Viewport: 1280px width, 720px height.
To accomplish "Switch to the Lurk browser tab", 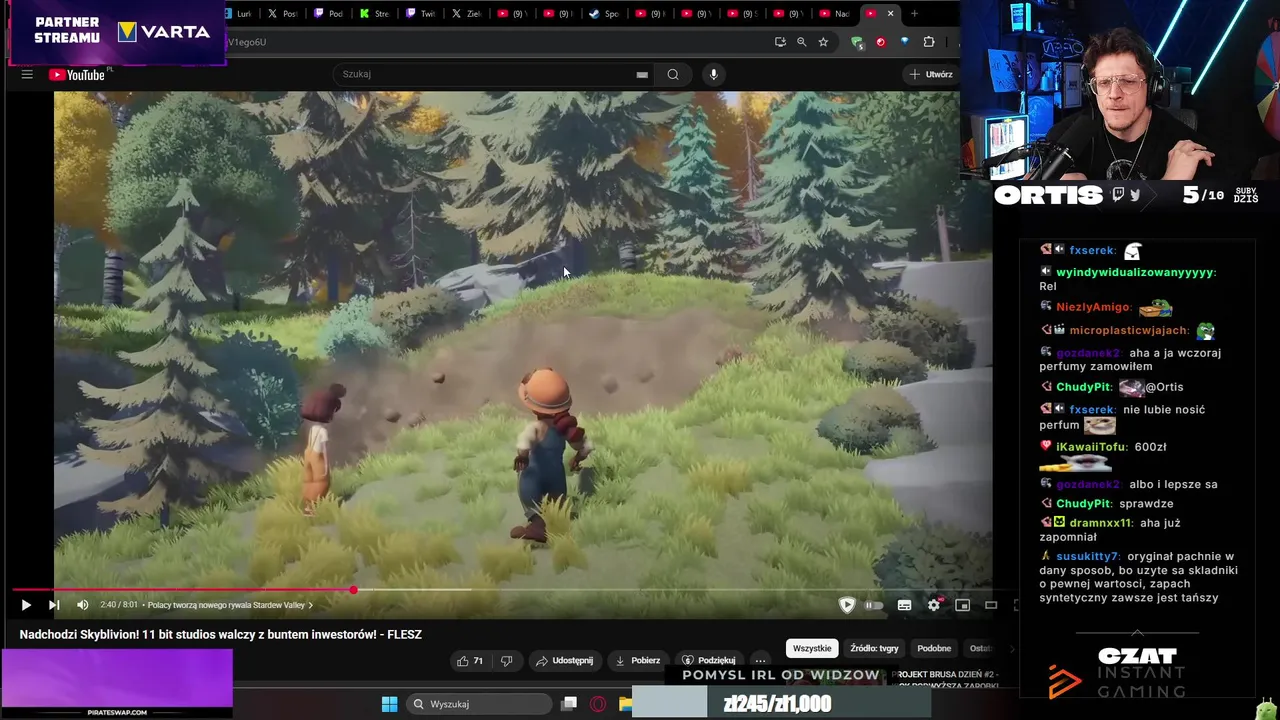I will pos(238,14).
